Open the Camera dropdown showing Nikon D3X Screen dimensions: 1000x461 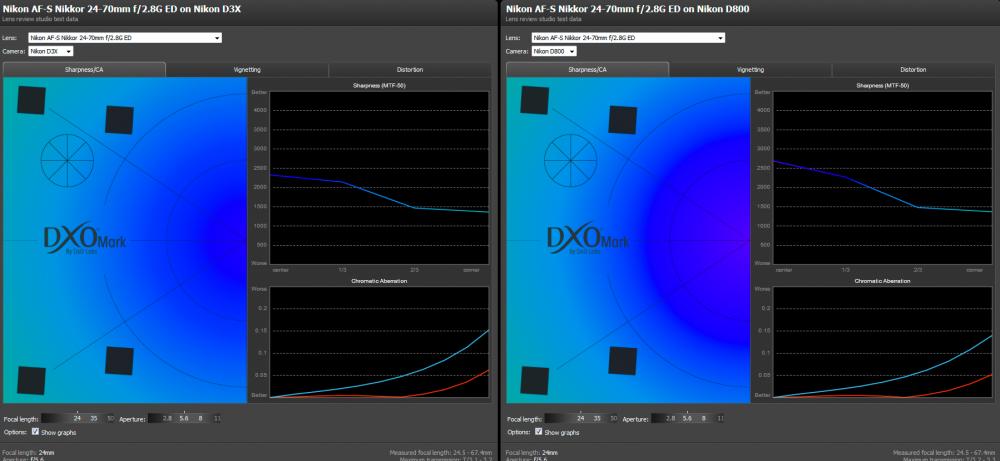point(51,52)
